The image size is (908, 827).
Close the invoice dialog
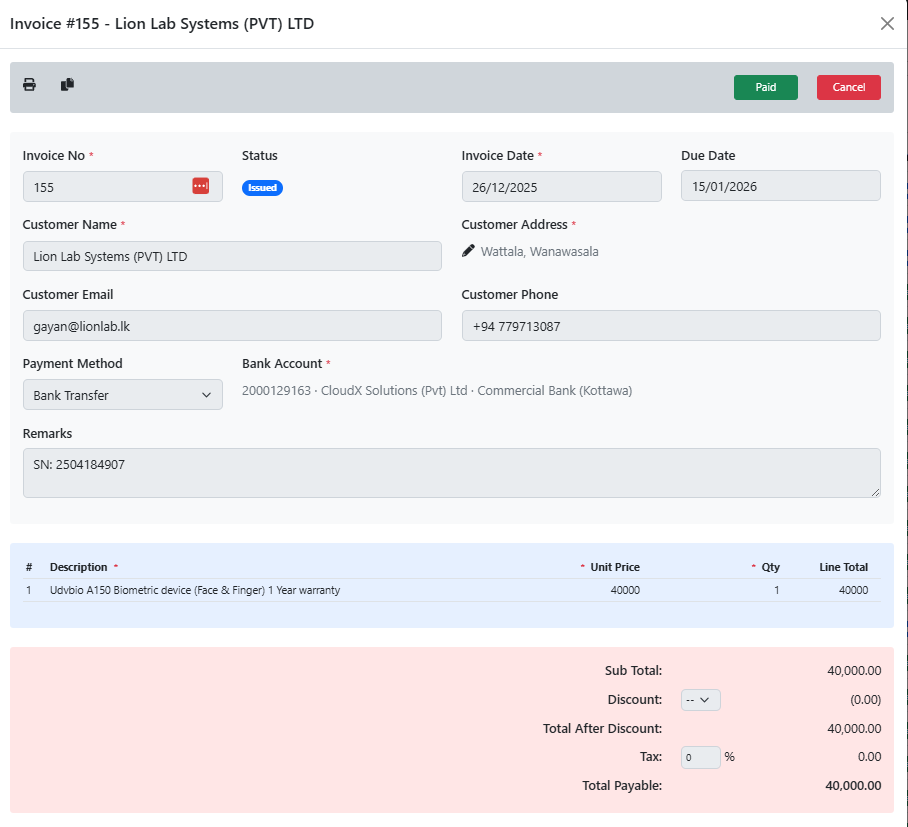point(887,23)
